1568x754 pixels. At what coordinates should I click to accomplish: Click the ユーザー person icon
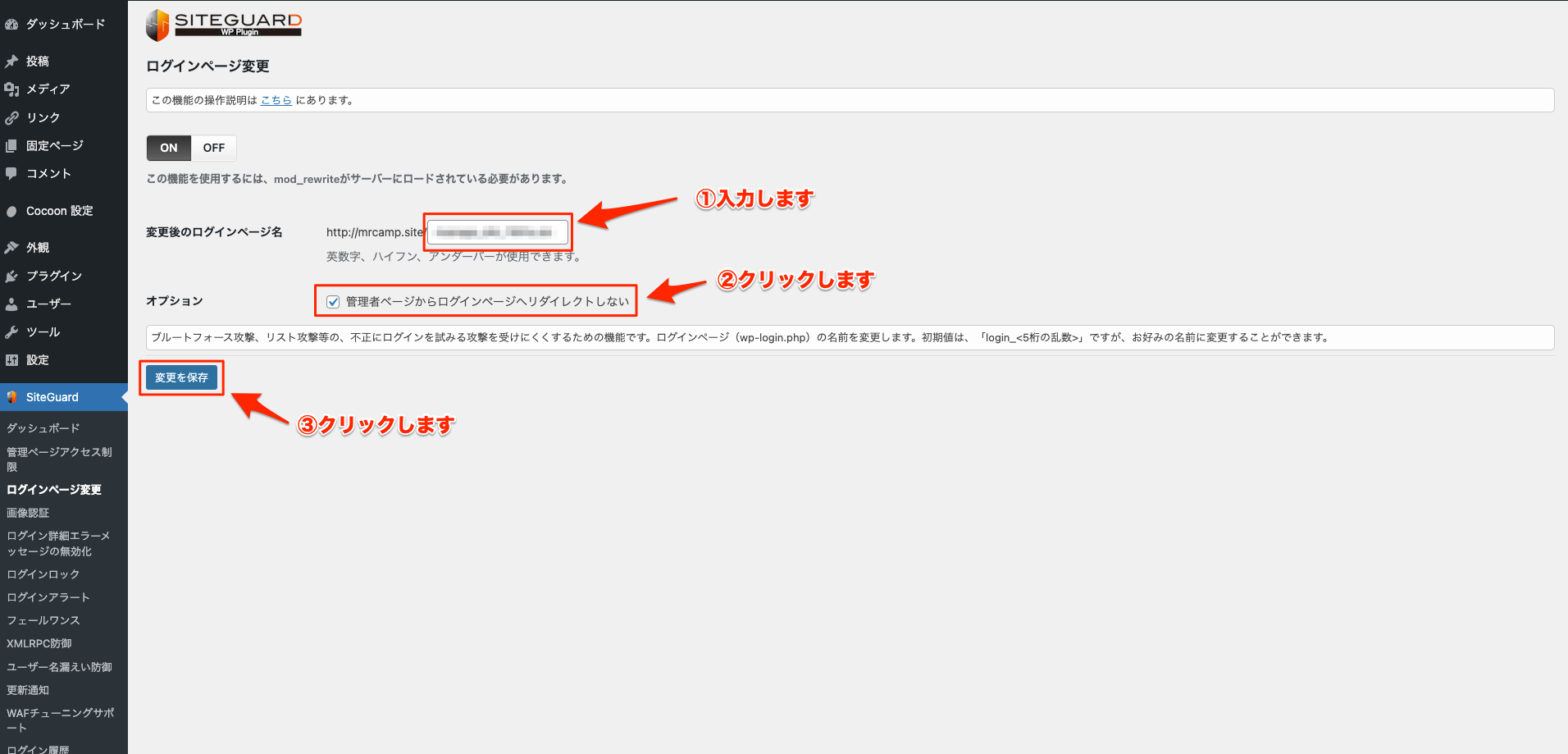[x=11, y=304]
